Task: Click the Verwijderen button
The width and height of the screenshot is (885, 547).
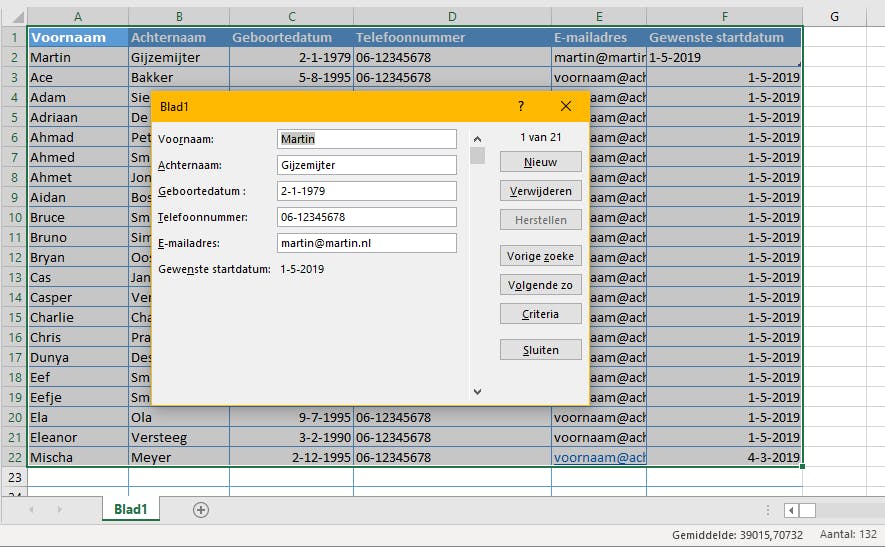Action: coord(541,191)
